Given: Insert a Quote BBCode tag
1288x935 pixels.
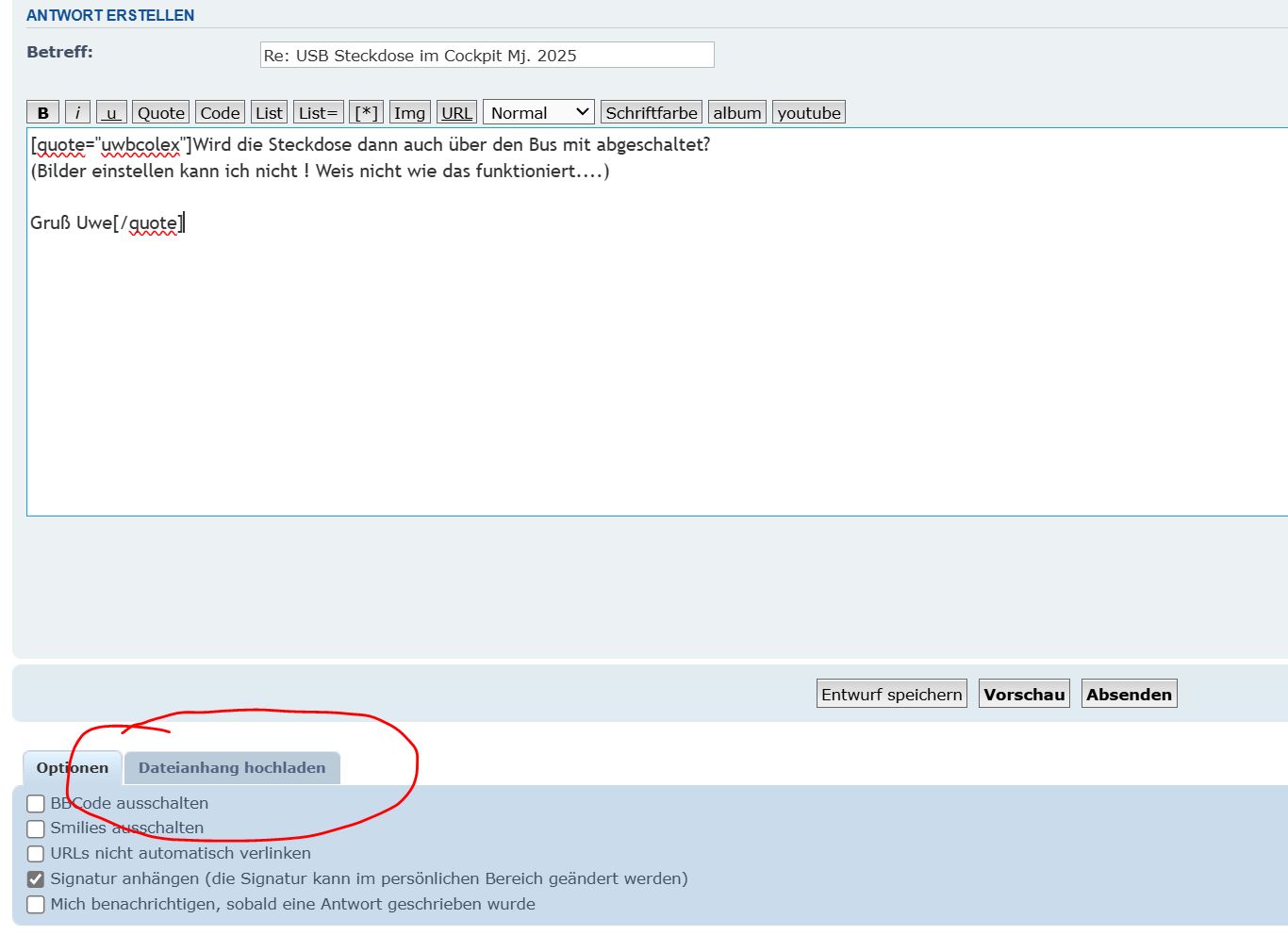Looking at the screenshot, I should 161,113.
